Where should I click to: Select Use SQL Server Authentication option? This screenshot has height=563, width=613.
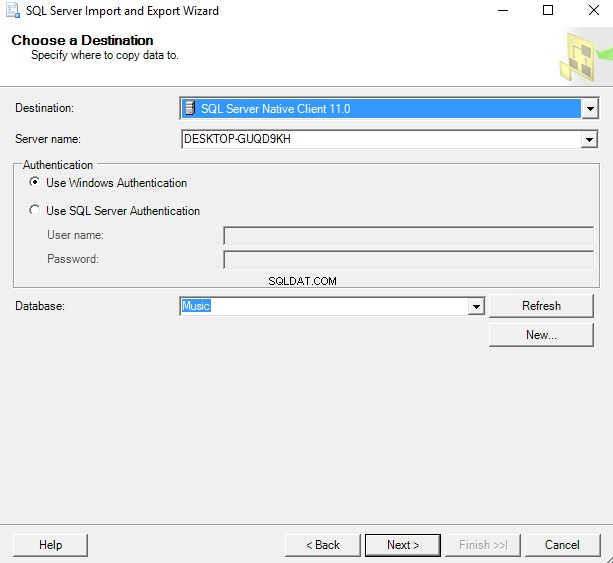point(34,210)
